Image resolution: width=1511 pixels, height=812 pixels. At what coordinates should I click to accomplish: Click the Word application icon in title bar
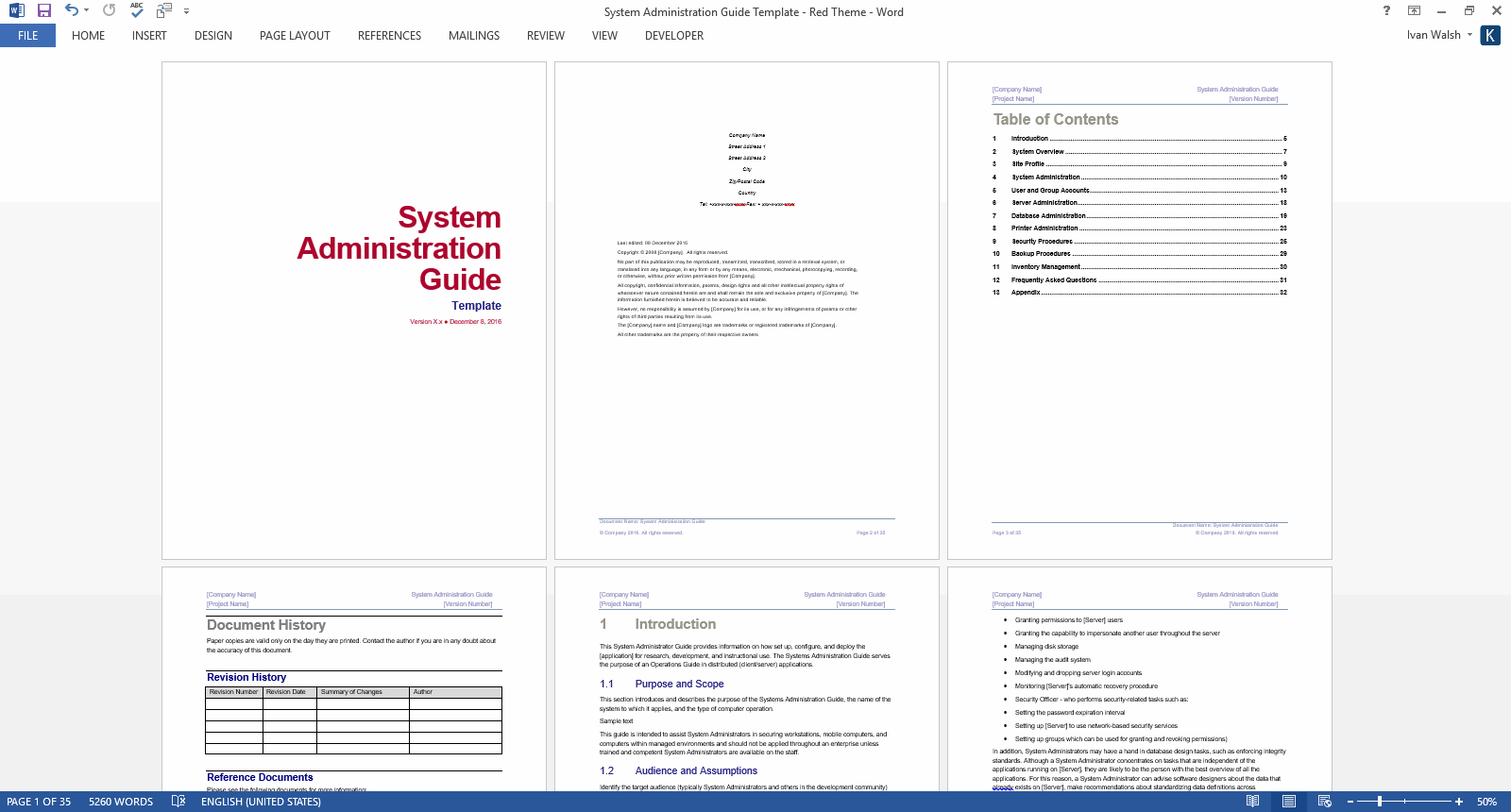[x=16, y=10]
